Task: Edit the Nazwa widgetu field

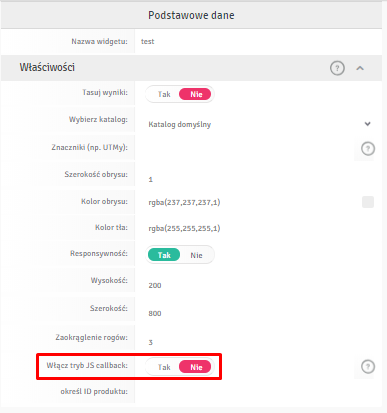Action: tap(258, 41)
